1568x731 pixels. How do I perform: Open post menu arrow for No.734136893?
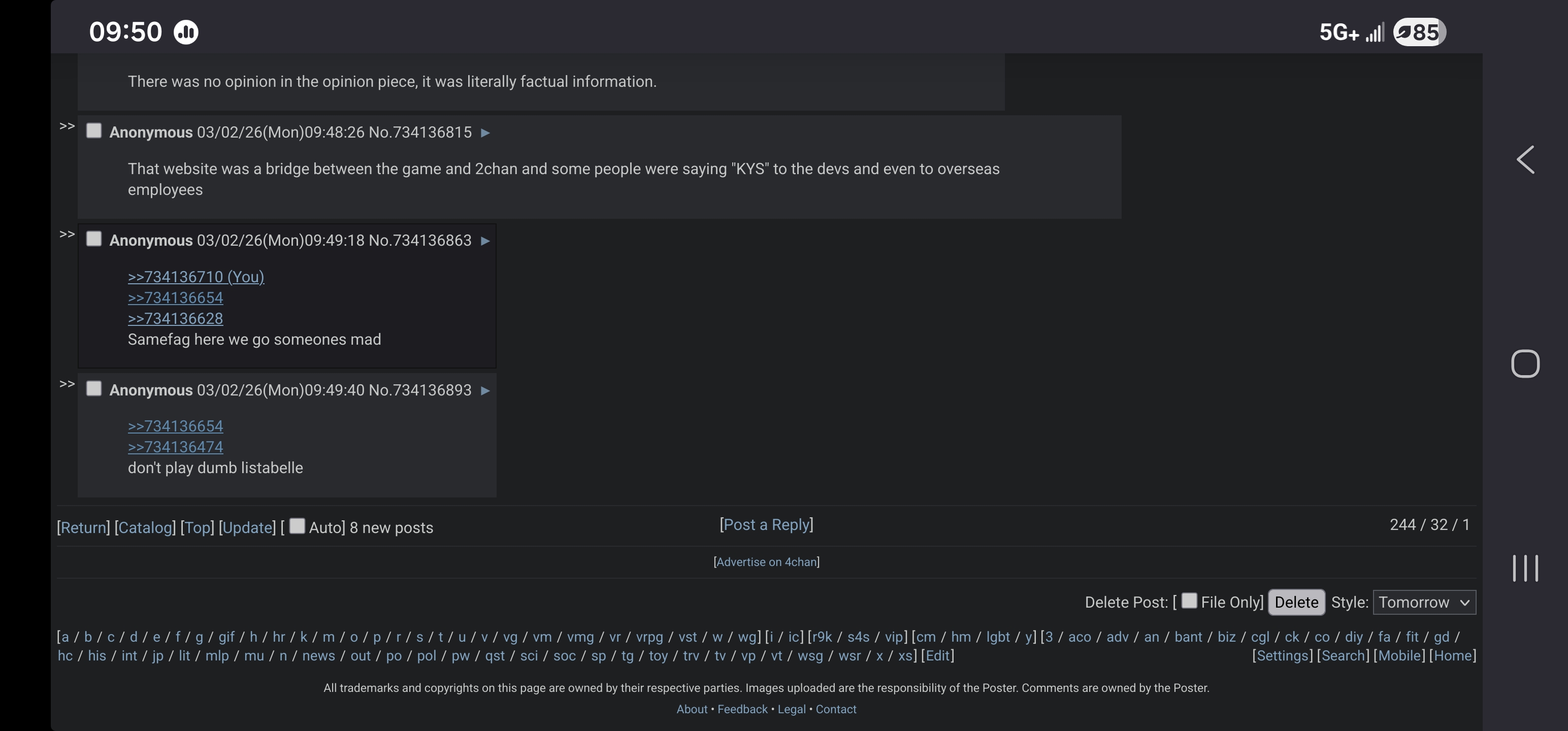pyautogui.click(x=485, y=391)
